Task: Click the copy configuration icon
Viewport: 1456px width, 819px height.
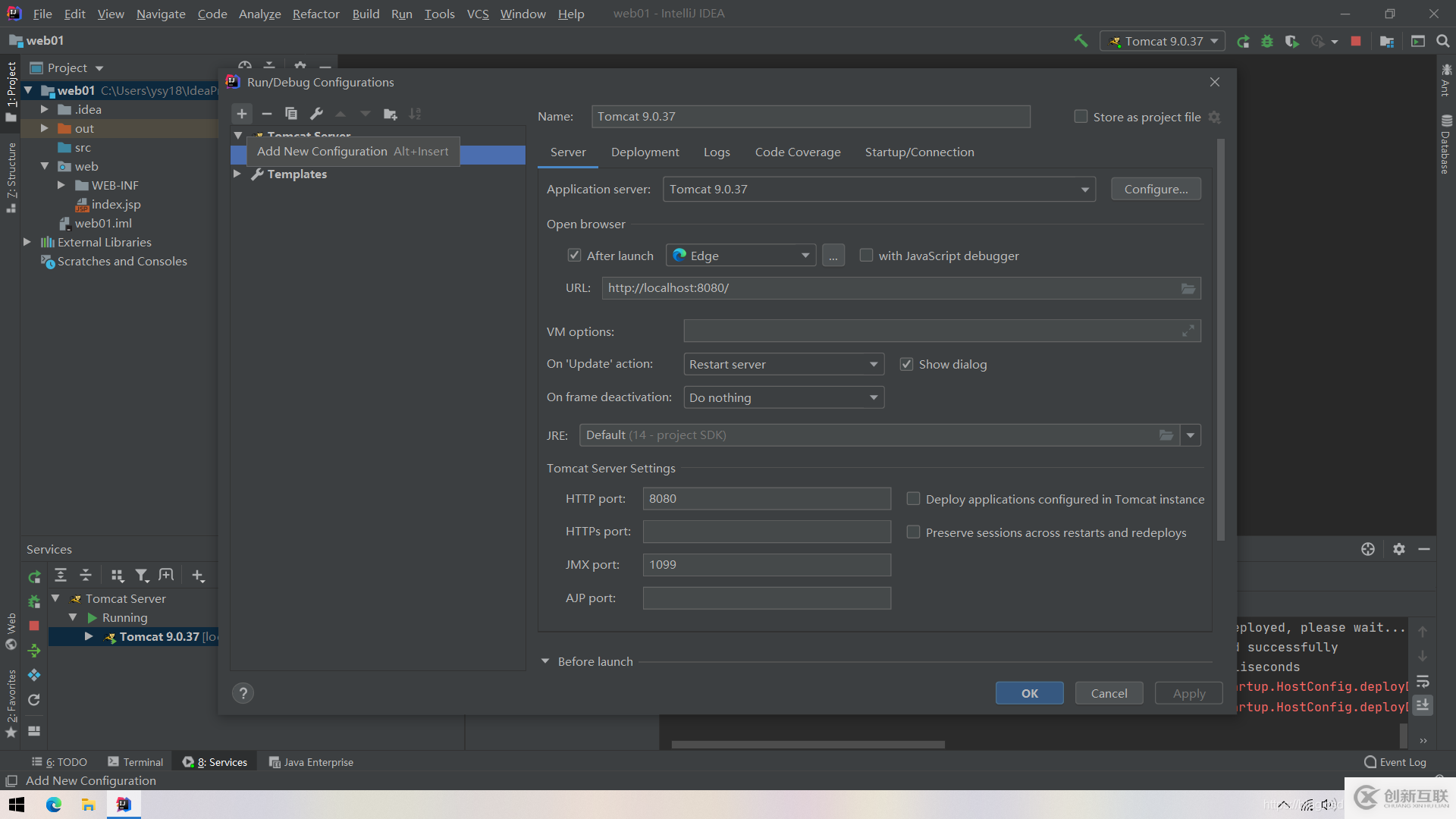Action: [x=291, y=114]
